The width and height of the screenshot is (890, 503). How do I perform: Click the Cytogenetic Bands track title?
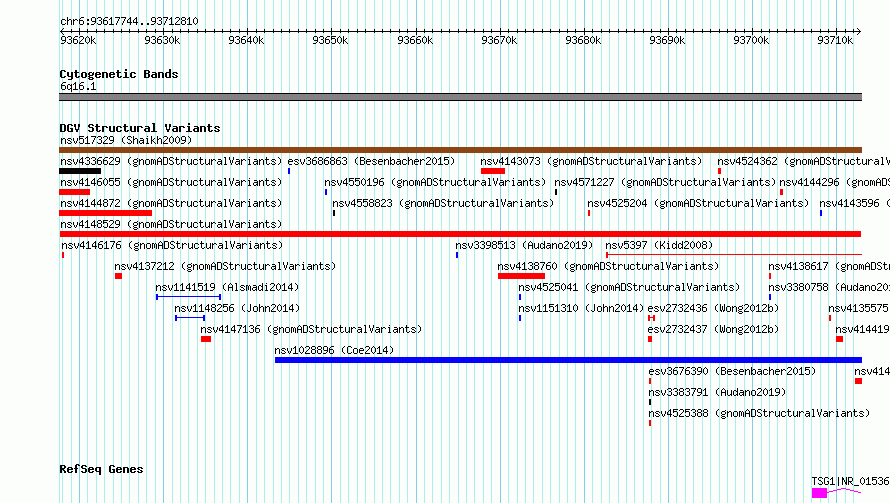pyautogui.click(x=119, y=74)
